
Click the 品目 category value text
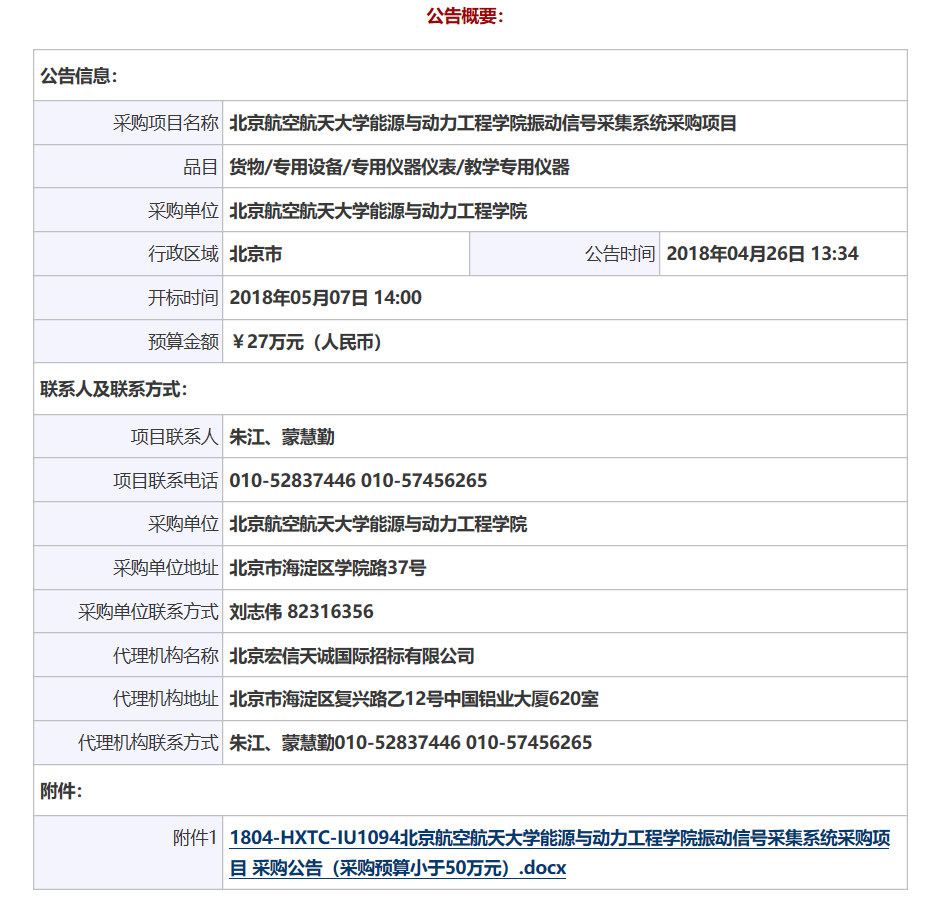(399, 168)
